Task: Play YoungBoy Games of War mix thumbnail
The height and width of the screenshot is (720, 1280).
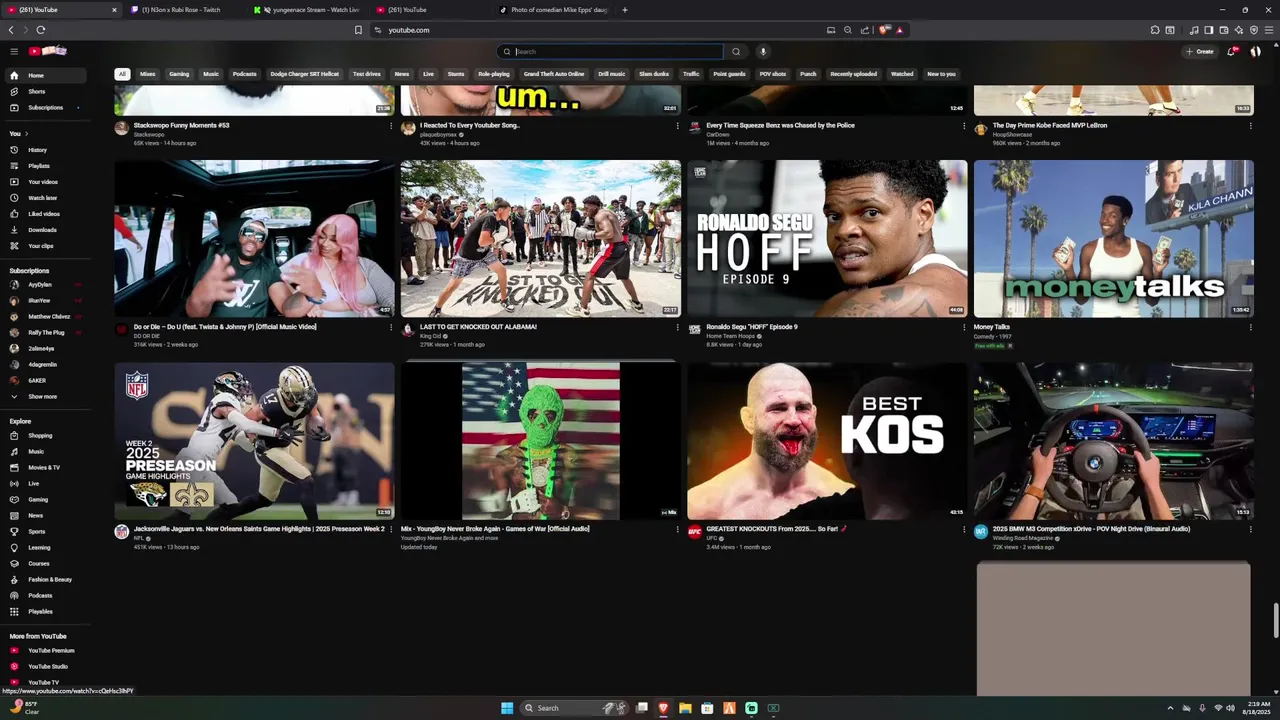Action: click(540, 441)
